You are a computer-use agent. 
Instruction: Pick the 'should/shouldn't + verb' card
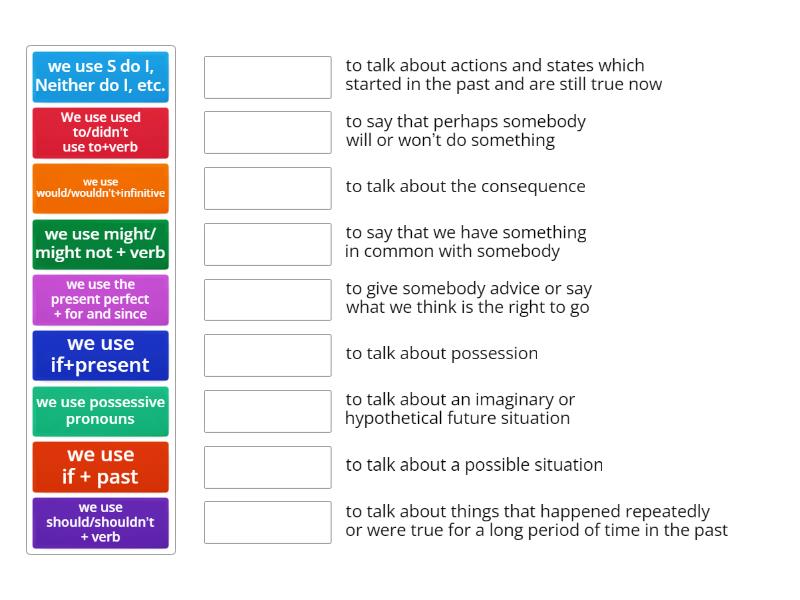(99, 522)
